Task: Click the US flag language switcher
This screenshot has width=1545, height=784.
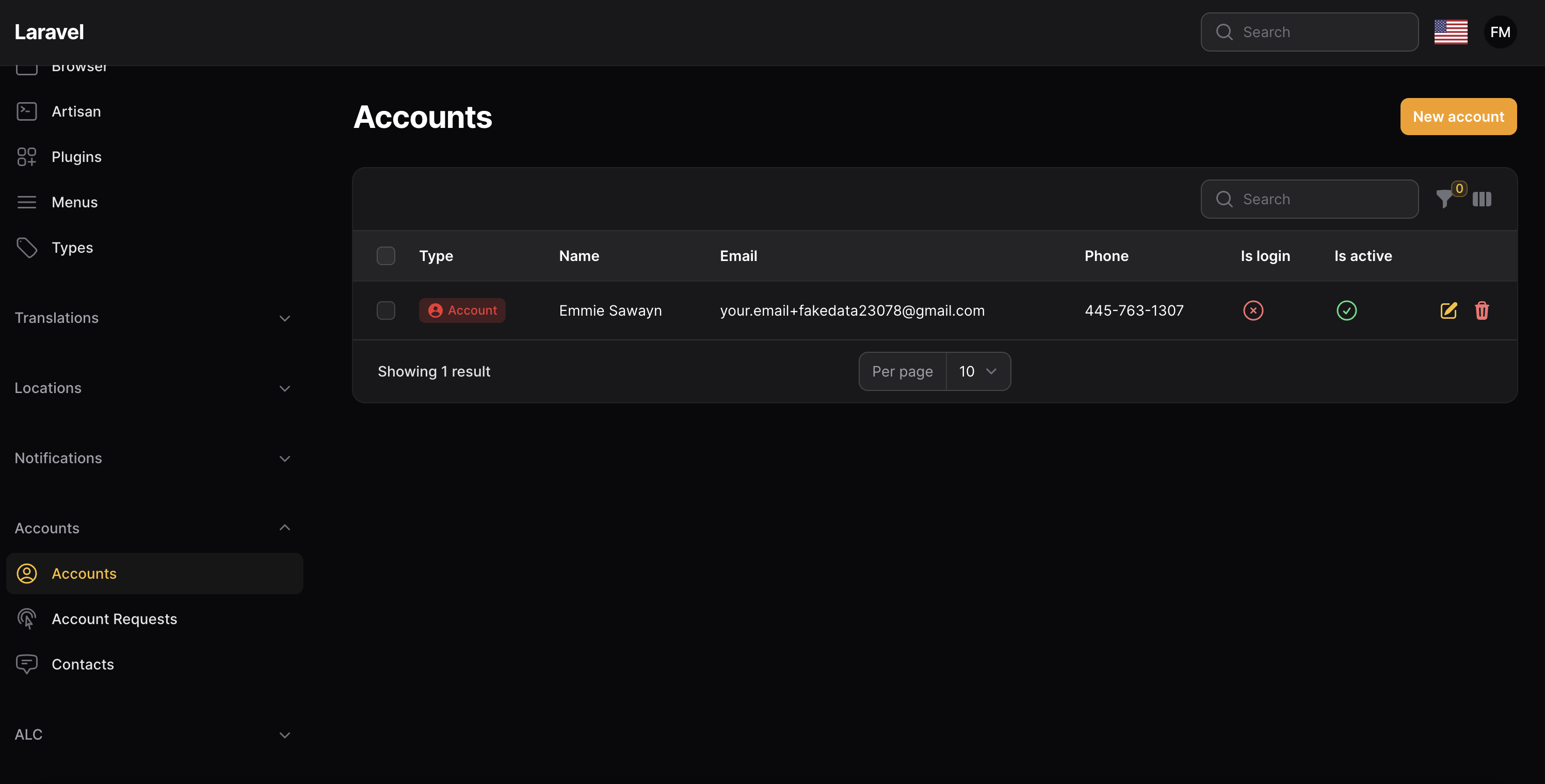Action: [1450, 32]
